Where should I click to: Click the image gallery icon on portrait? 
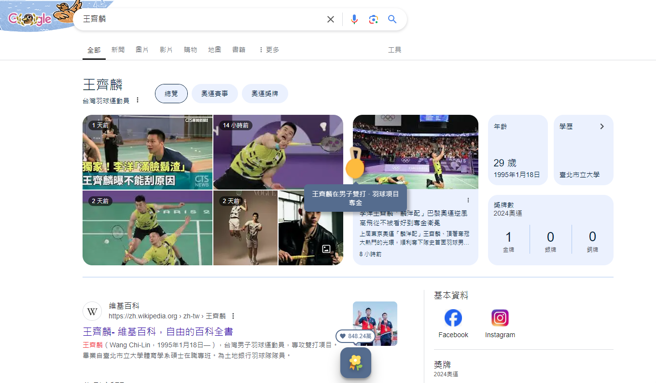point(326,249)
